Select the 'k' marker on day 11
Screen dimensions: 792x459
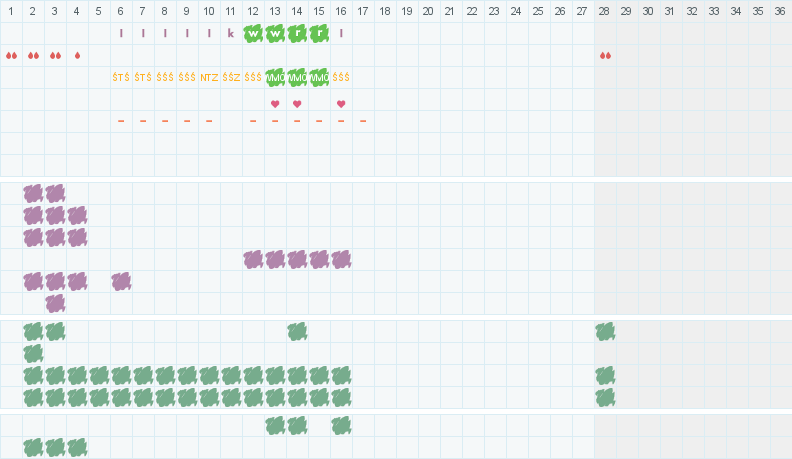(x=231, y=33)
